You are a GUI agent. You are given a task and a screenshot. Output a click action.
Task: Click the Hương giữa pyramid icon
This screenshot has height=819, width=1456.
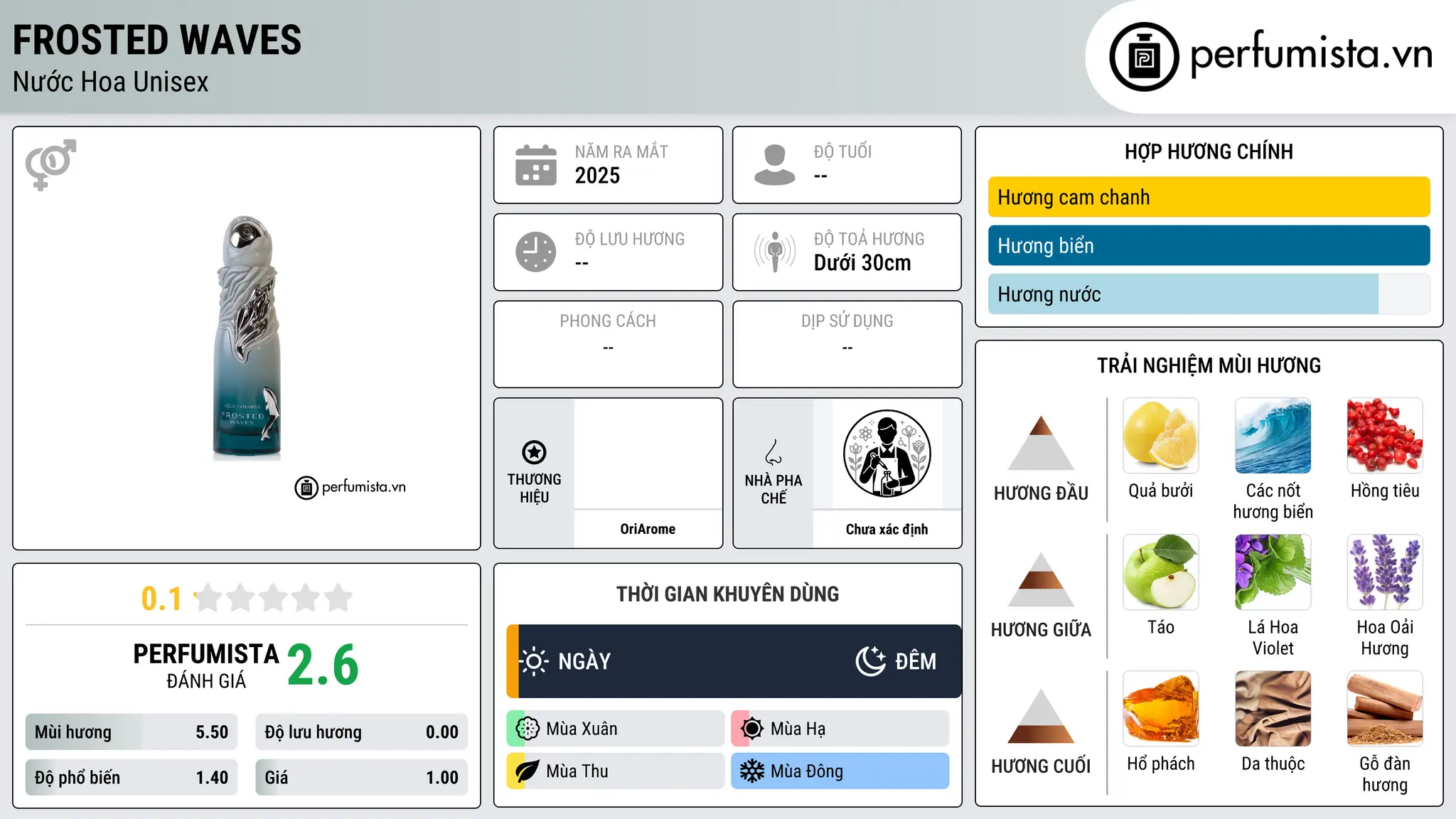click(1041, 579)
